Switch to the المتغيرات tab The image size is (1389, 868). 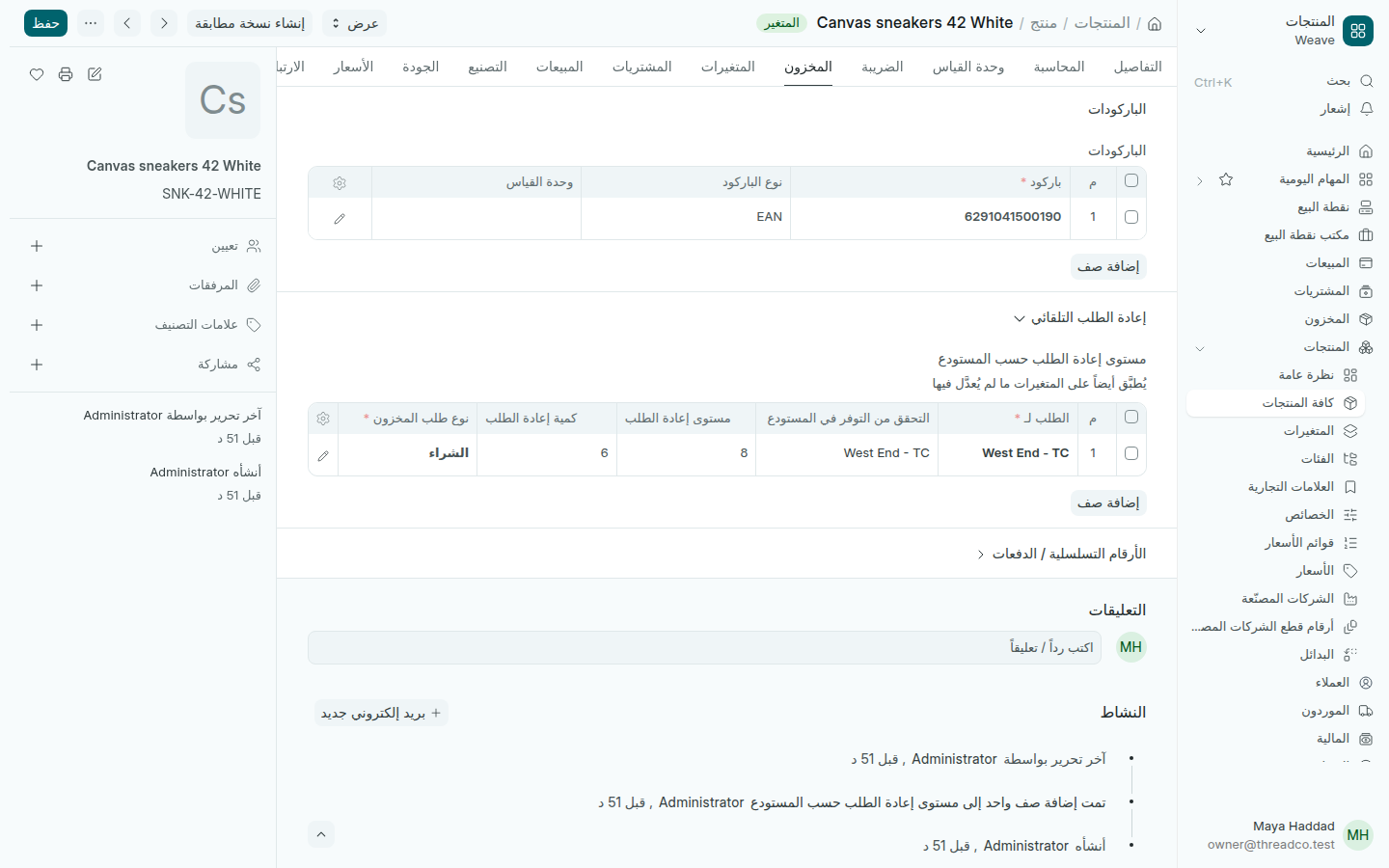[x=728, y=67]
